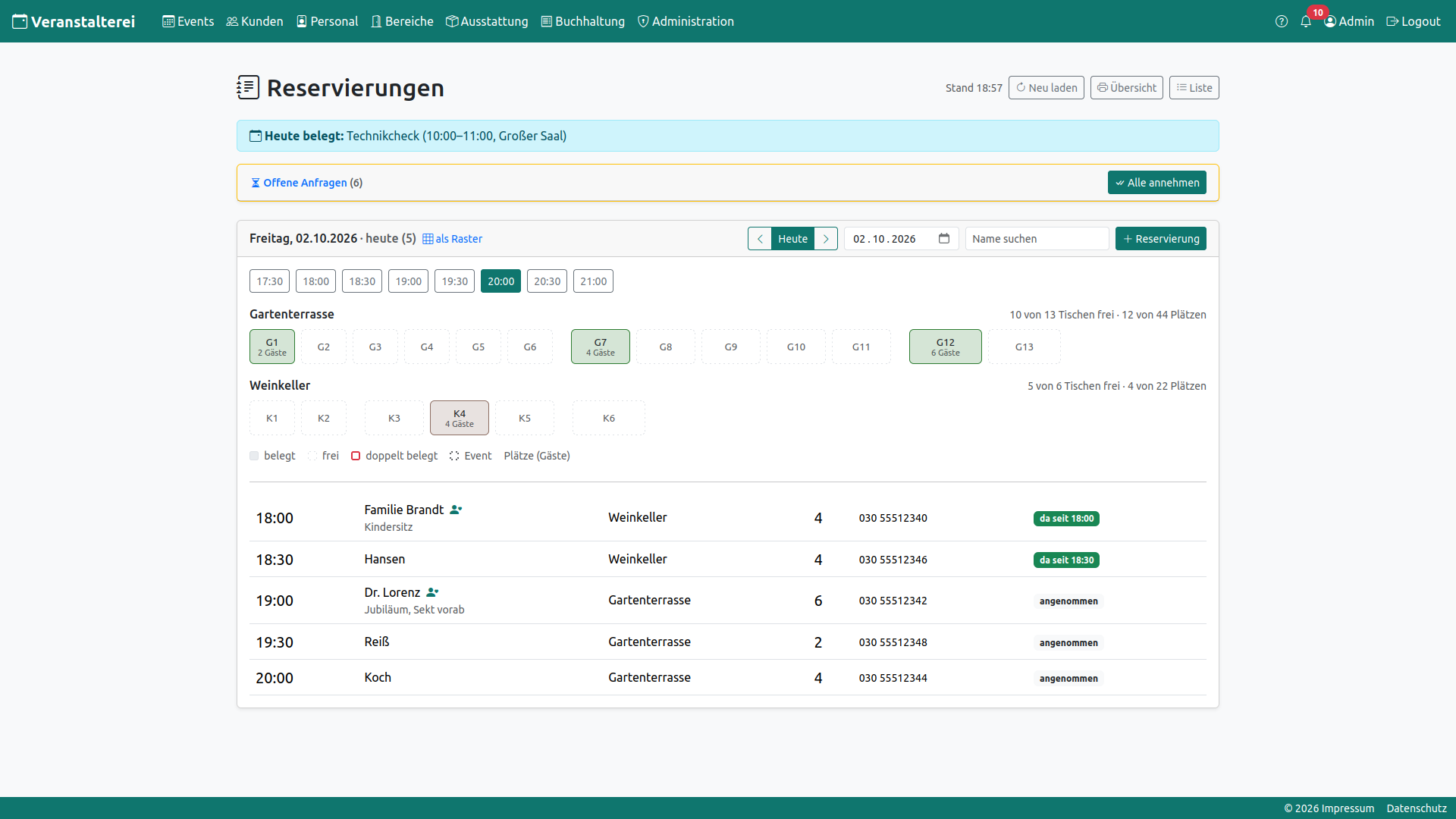This screenshot has height=819, width=1456.
Task: Open the Koch reservation at 20:00
Action: point(728,678)
